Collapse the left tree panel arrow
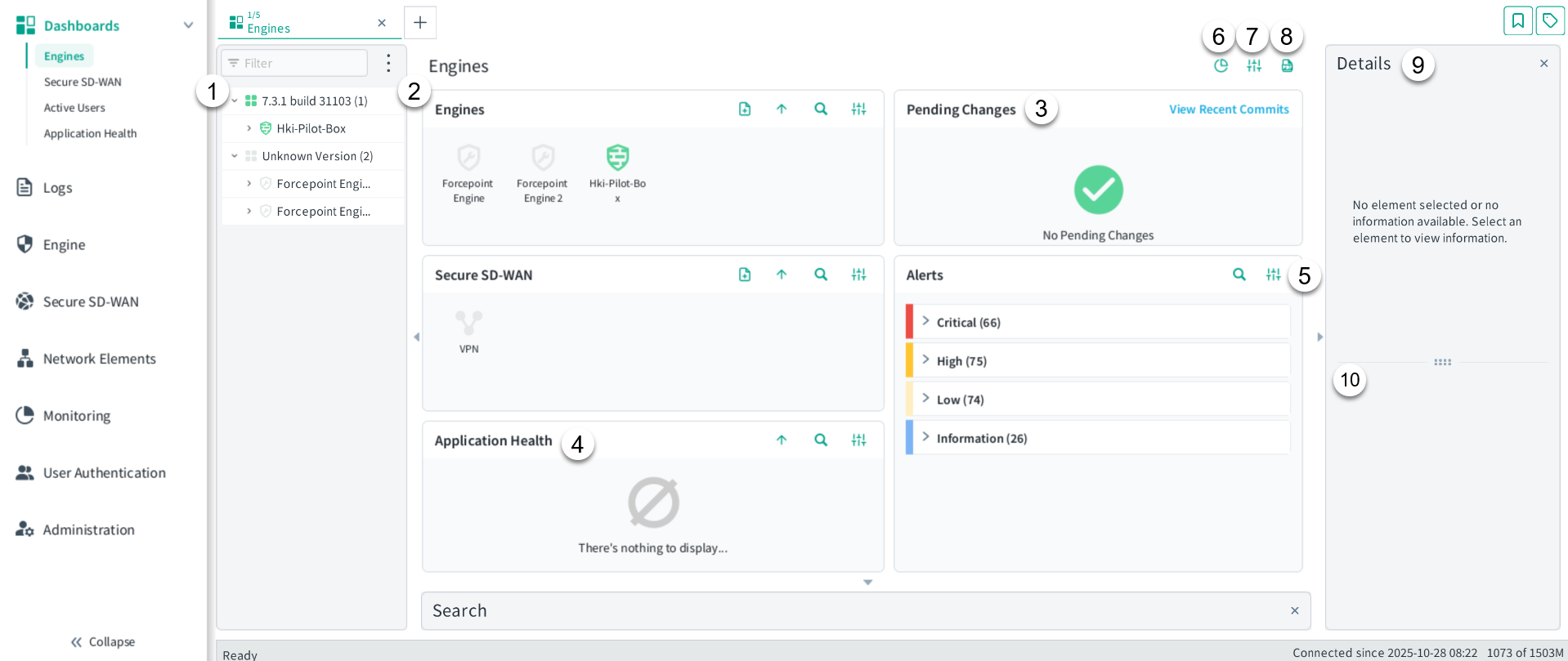 pos(416,337)
